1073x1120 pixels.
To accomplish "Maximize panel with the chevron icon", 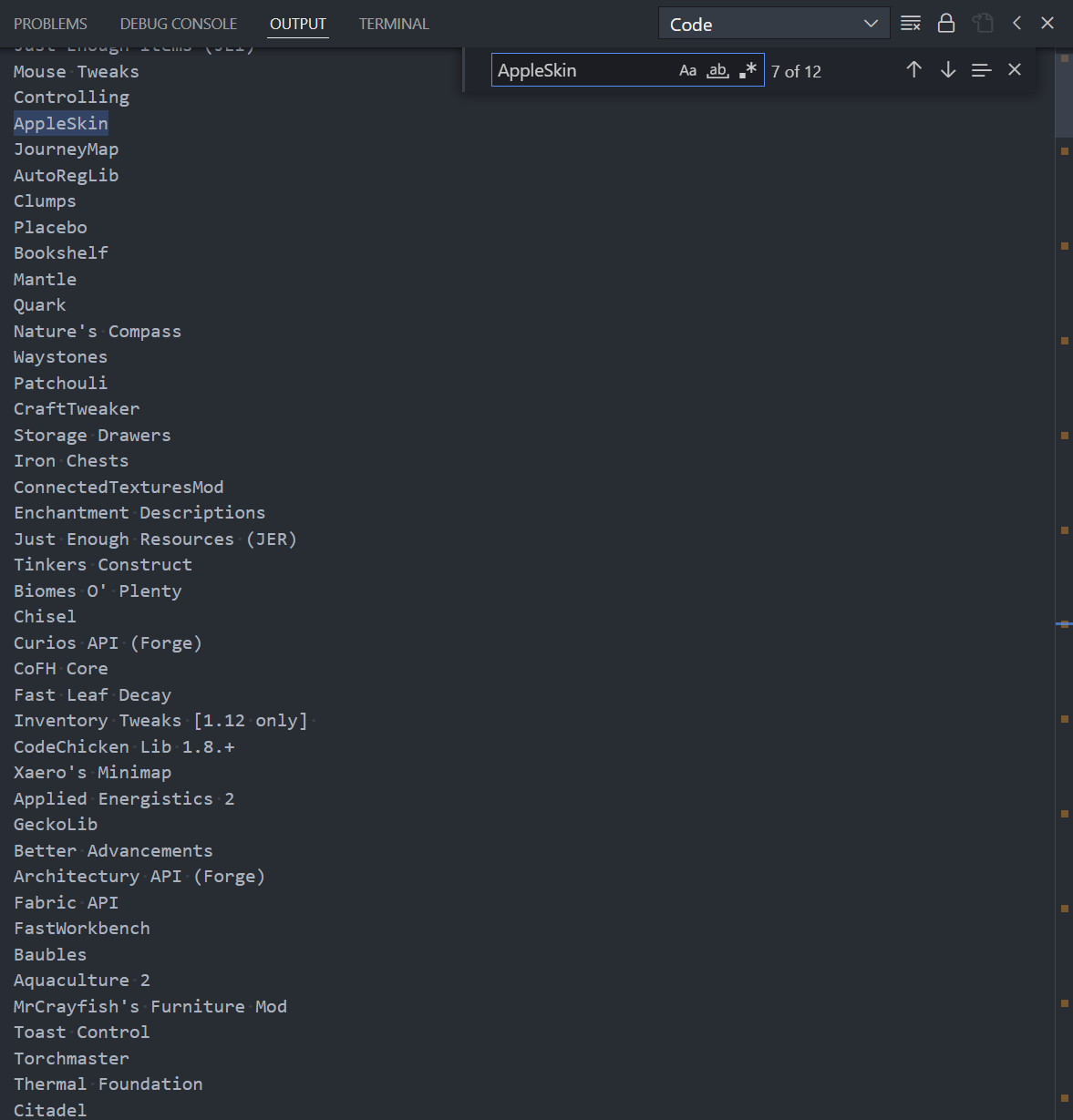I will (1016, 24).
